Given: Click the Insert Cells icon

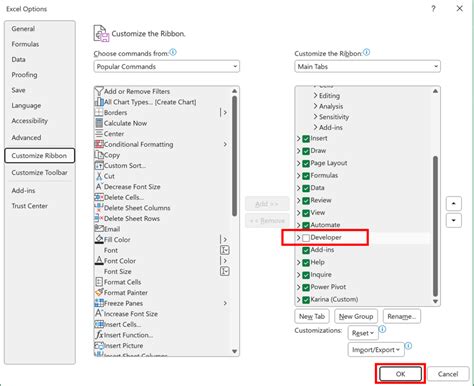Looking at the screenshot, I should [x=99, y=324].
